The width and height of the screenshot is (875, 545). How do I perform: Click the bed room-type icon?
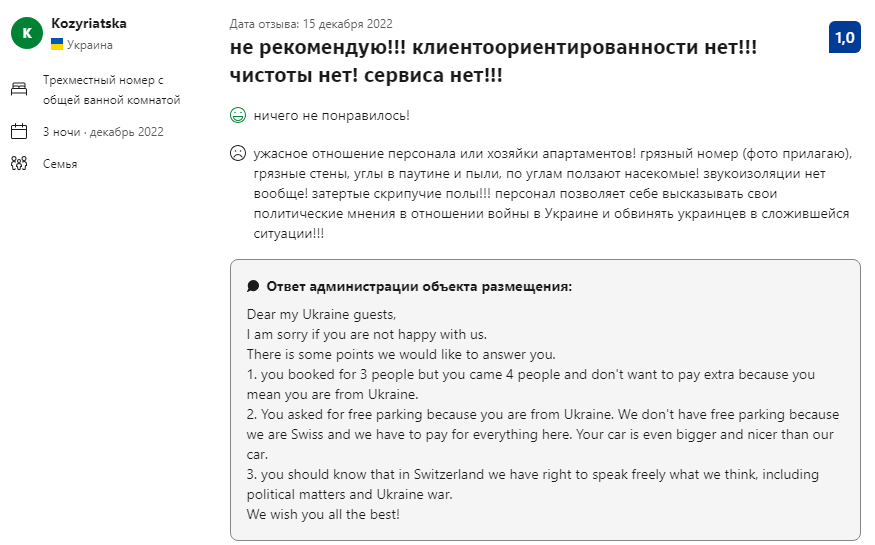(19, 89)
